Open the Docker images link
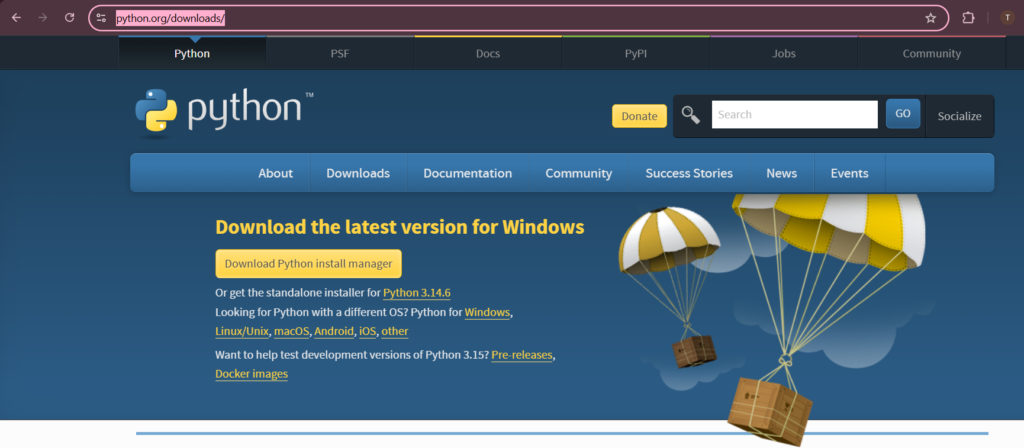The image size is (1024, 448). click(x=251, y=374)
